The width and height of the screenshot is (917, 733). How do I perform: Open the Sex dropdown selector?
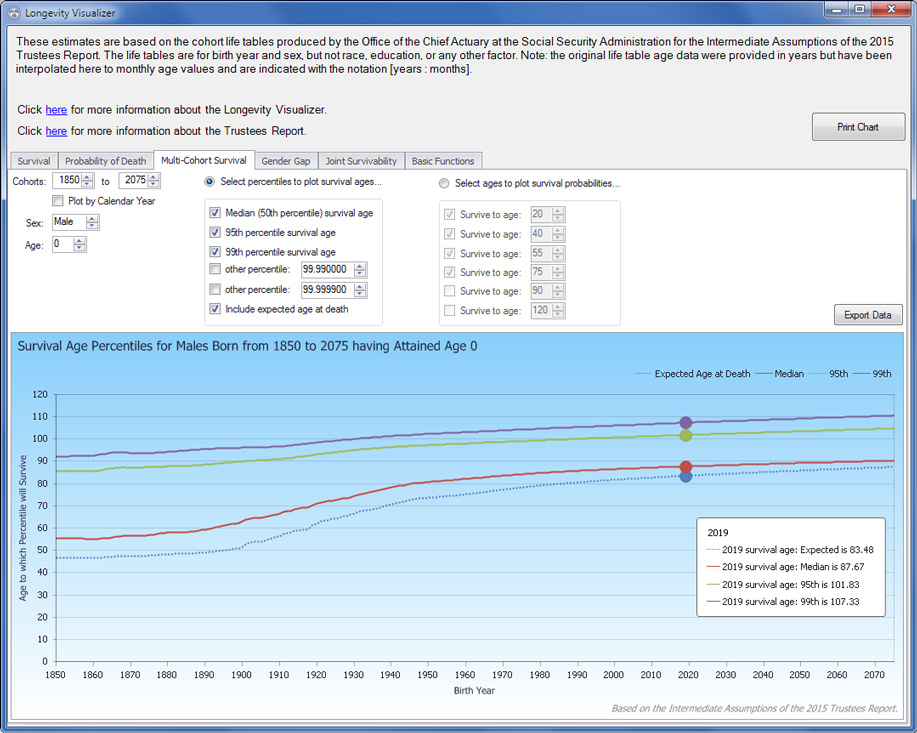pyautogui.click(x=75, y=222)
